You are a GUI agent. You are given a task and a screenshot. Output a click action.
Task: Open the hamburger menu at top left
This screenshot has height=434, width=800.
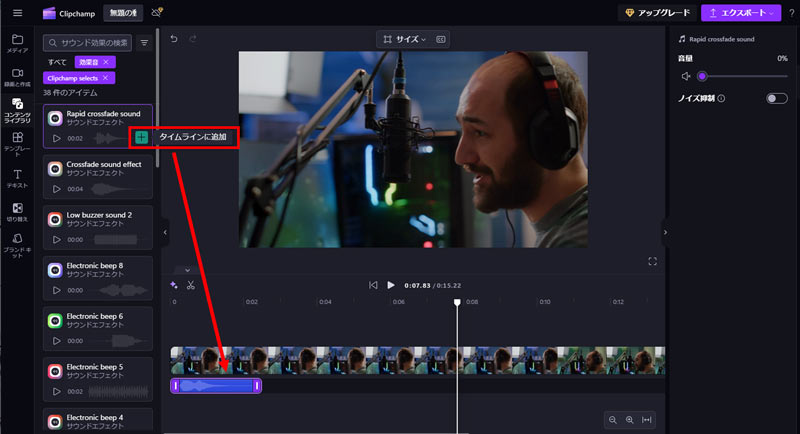pos(17,13)
